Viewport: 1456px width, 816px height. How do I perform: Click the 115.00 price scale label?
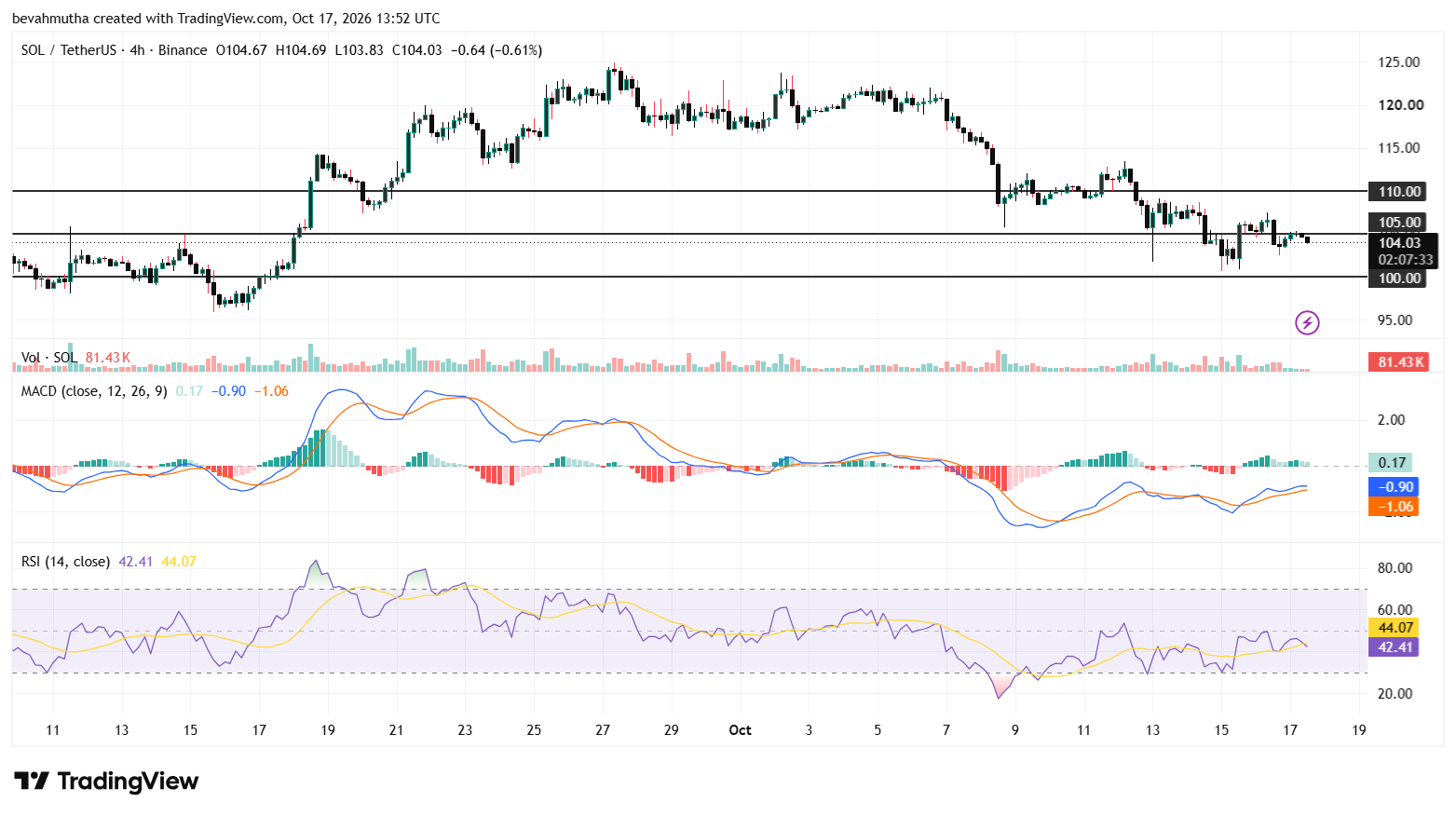(x=1399, y=148)
